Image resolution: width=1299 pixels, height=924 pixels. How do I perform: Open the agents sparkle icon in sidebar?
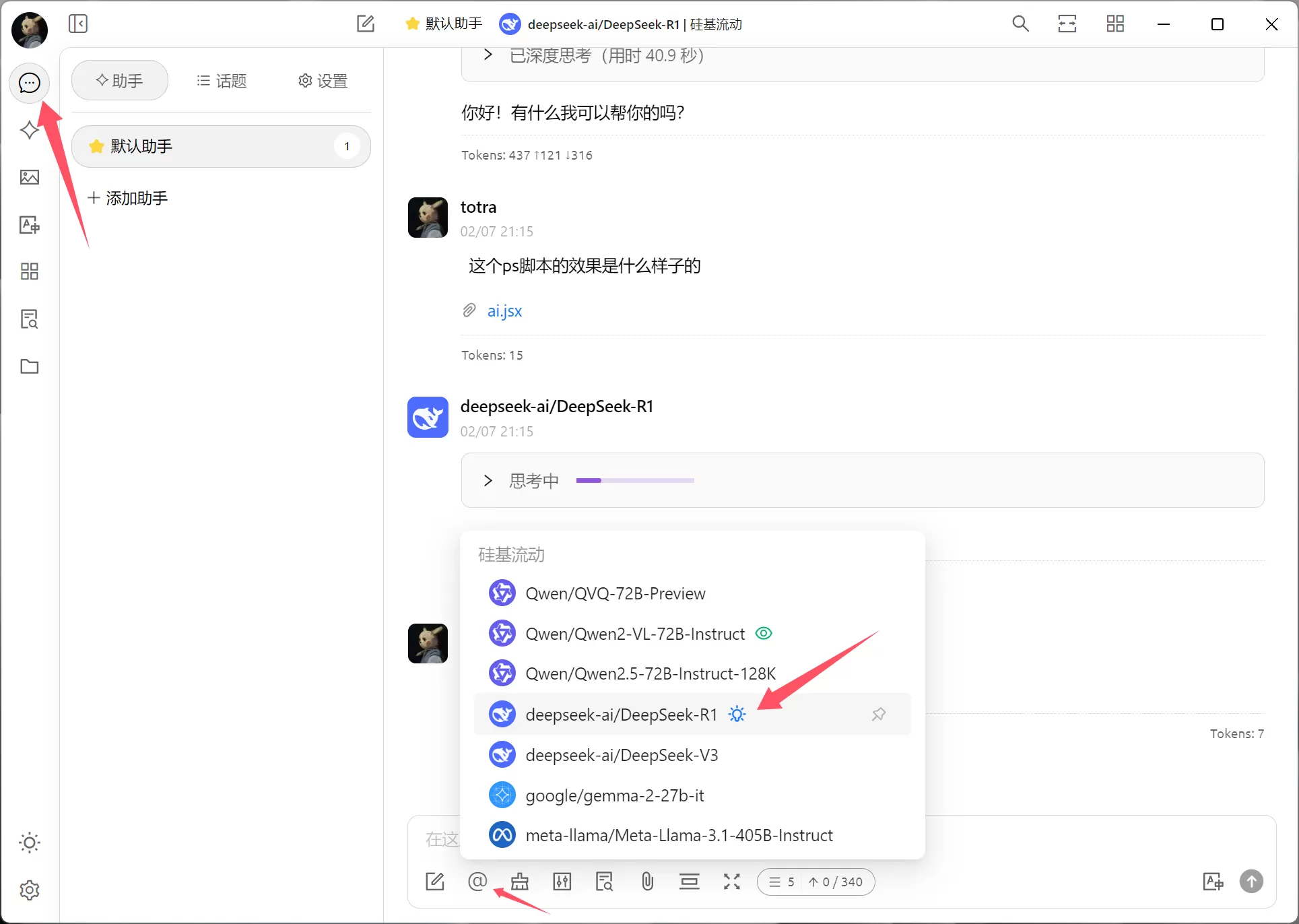(x=29, y=130)
